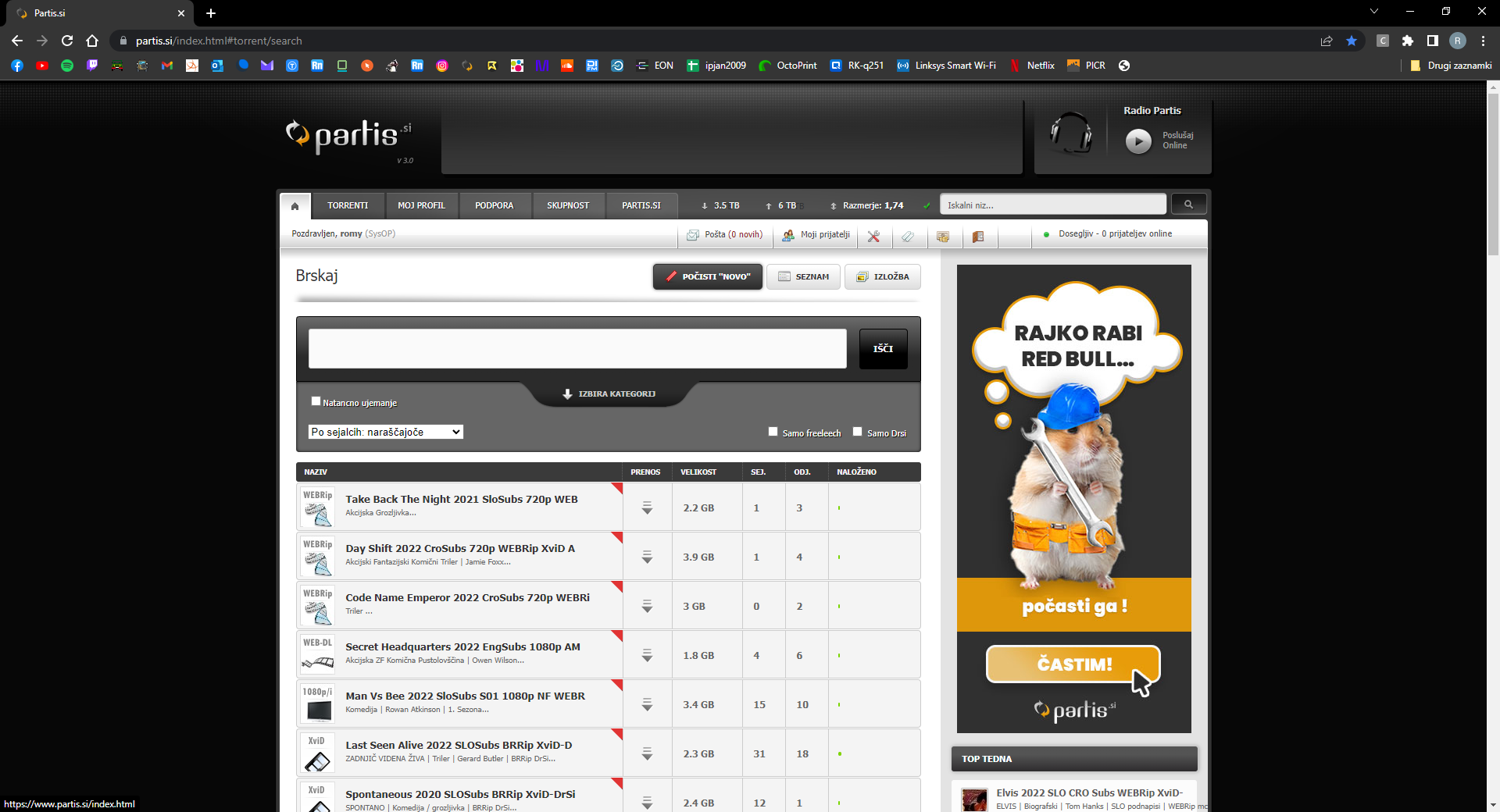Click ČASTIM! button in the ad

1073,664
